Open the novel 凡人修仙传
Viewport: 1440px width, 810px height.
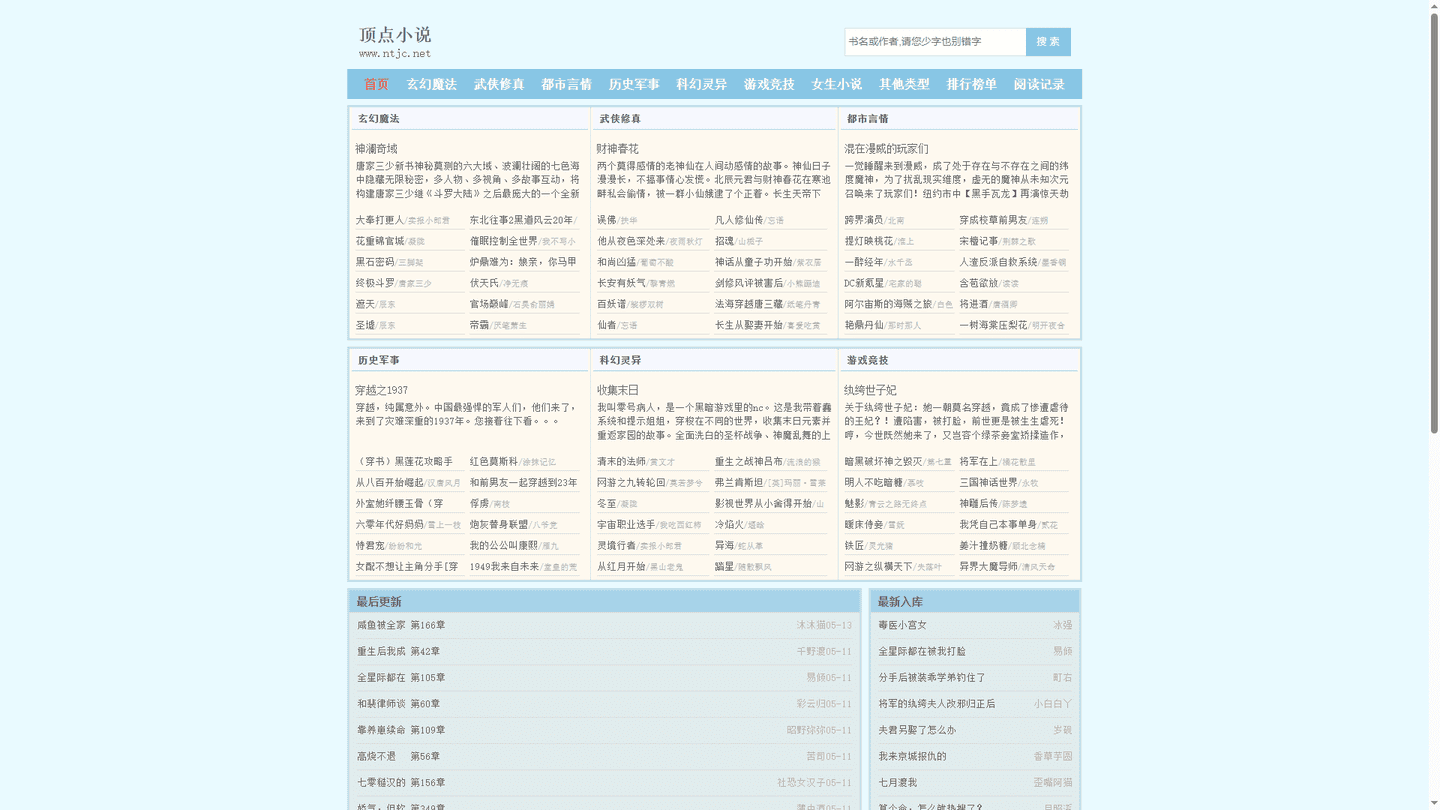(739, 220)
